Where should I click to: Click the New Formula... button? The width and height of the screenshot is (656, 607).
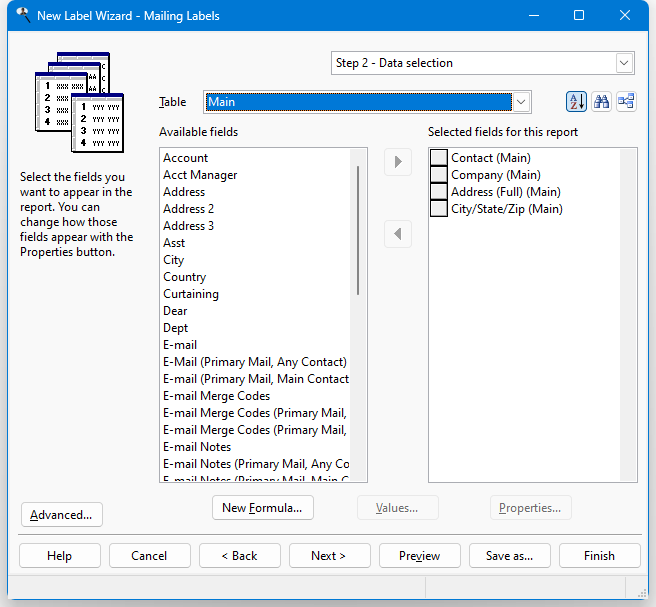coord(262,508)
